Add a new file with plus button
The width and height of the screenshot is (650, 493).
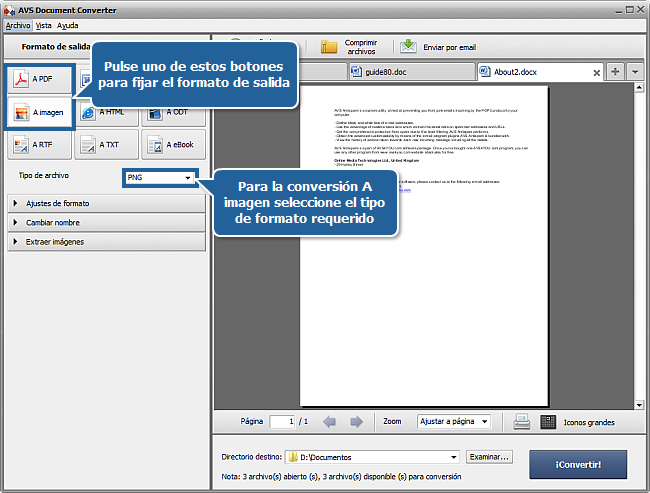[x=615, y=72]
